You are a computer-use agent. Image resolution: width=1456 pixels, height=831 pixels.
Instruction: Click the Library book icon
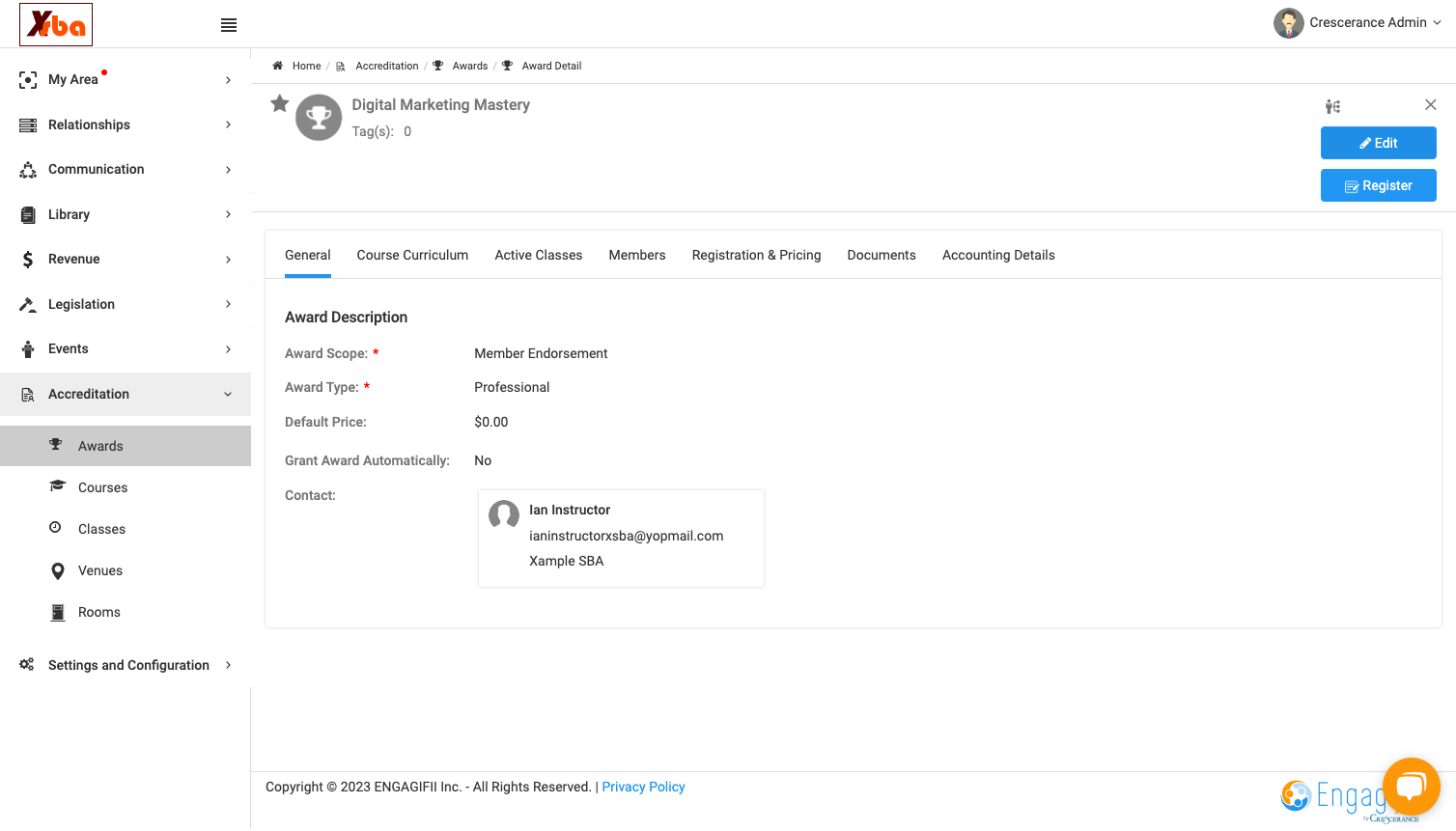[x=28, y=214]
